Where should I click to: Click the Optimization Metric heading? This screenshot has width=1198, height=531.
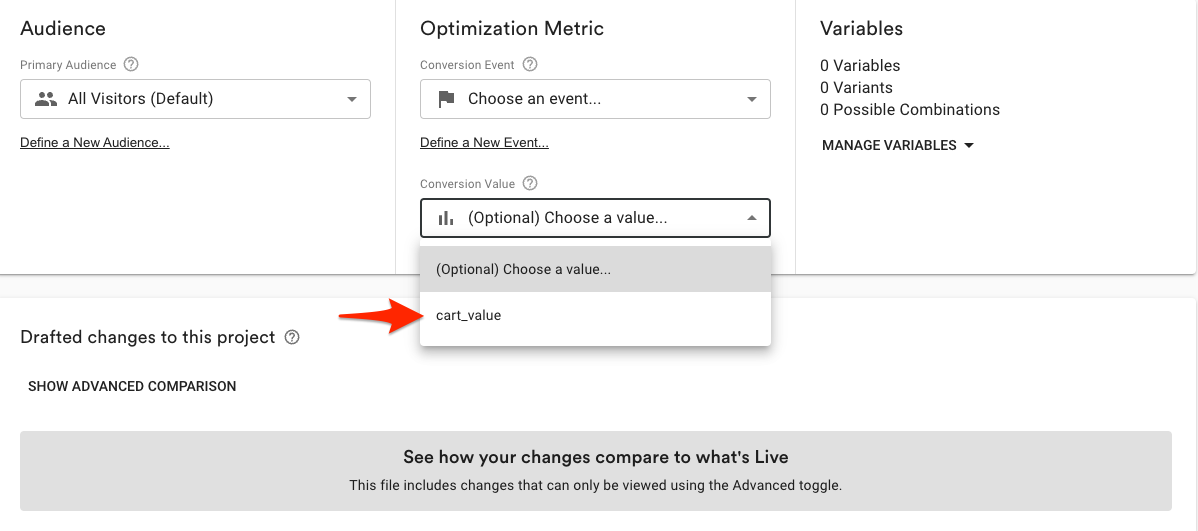coord(512,28)
